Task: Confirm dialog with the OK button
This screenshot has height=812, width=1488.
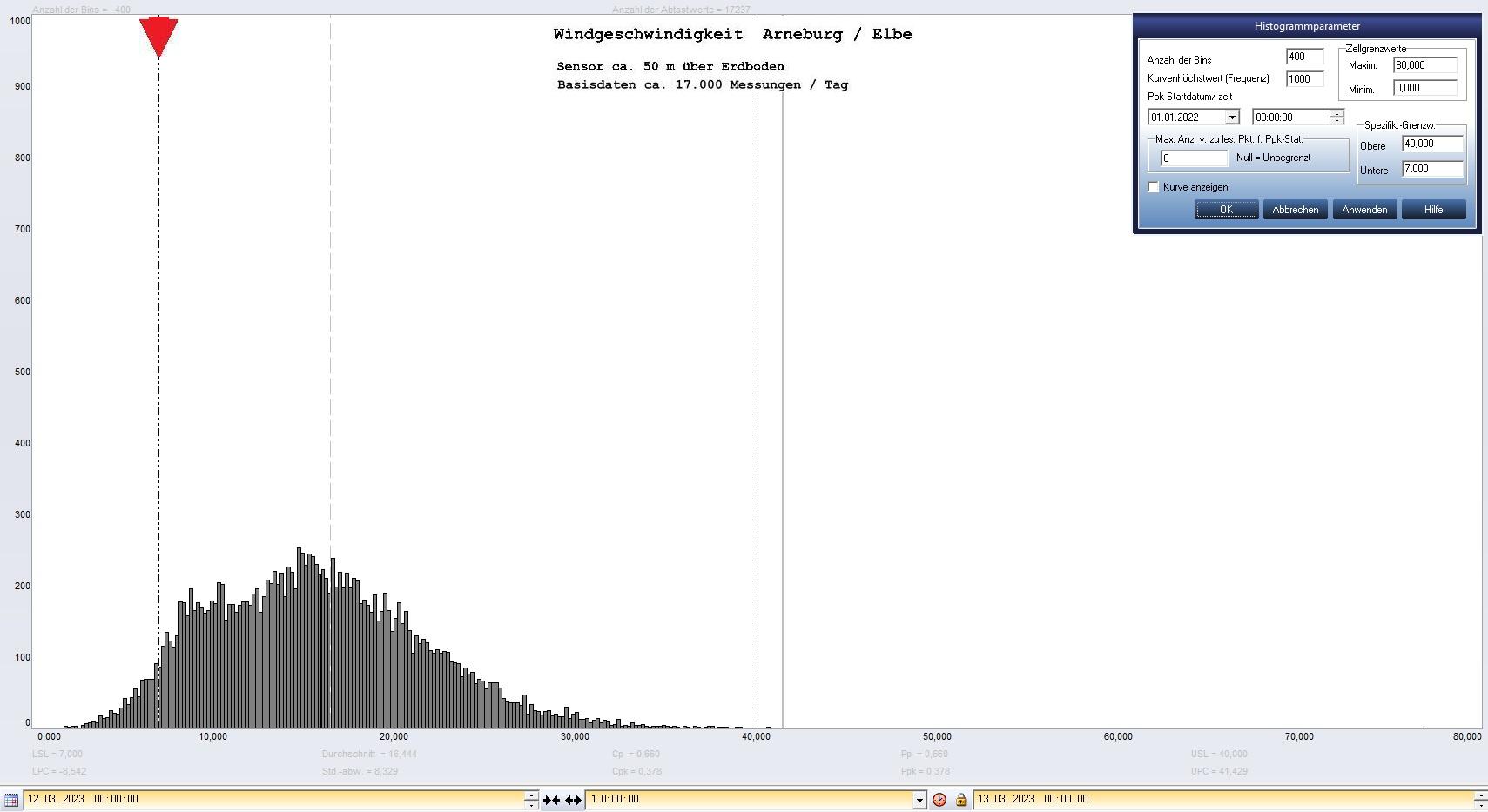Action: click(1226, 210)
